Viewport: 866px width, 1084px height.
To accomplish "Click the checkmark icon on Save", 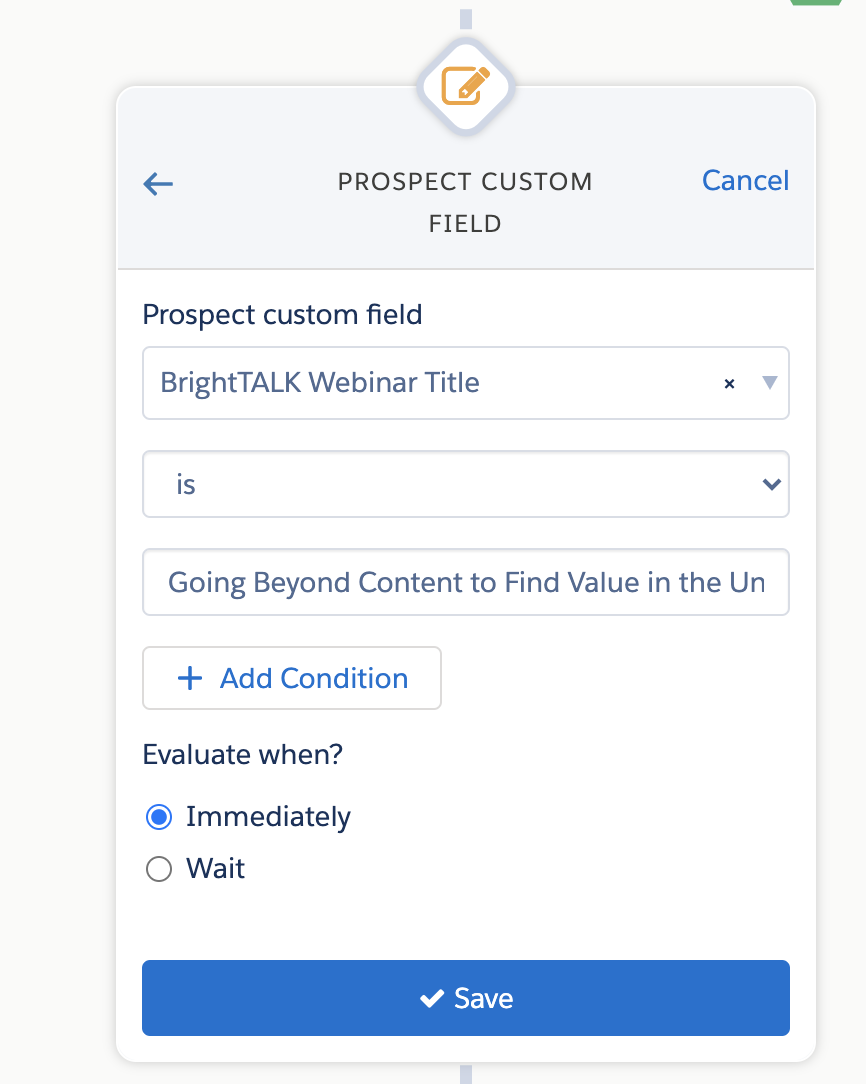I will pyautogui.click(x=432, y=998).
